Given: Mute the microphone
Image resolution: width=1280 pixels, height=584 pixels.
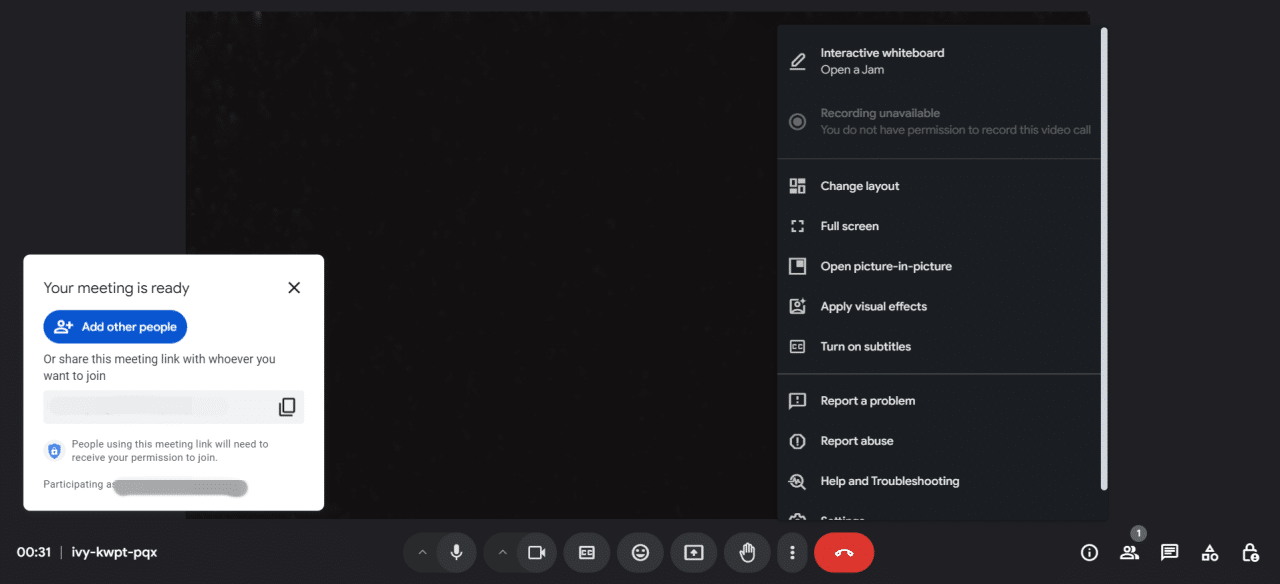Looking at the screenshot, I should pyautogui.click(x=456, y=552).
